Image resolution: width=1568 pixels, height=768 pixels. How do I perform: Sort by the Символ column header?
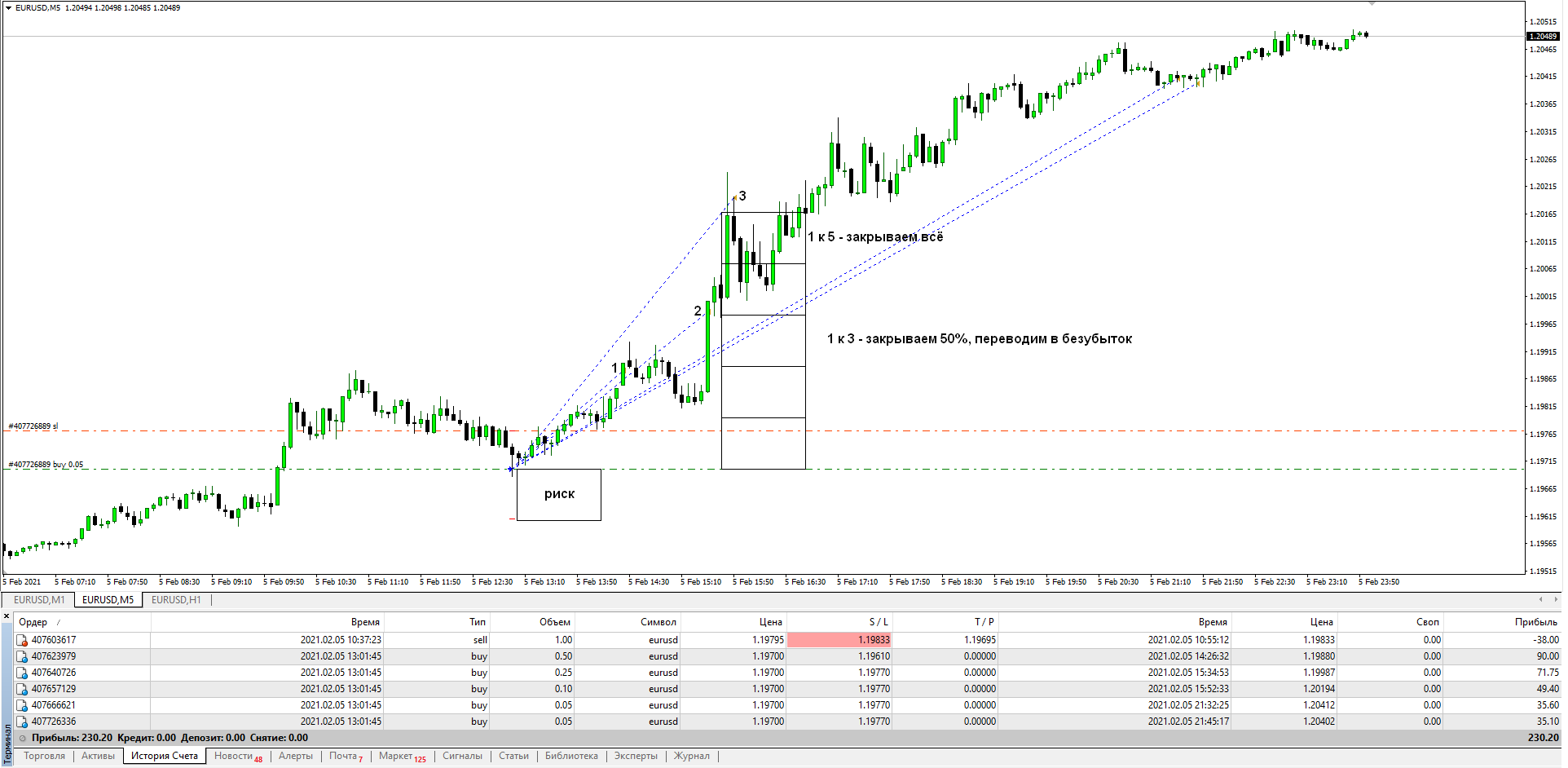tap(627, 622)
